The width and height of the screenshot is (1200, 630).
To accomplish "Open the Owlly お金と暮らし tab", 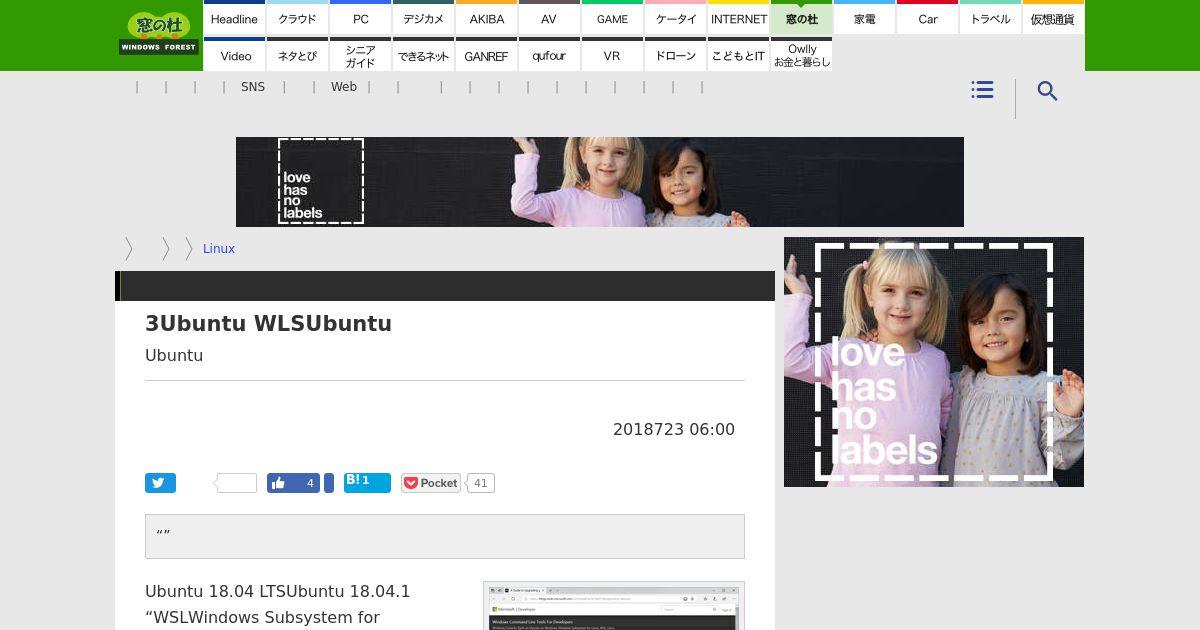I will pos(801,54).
